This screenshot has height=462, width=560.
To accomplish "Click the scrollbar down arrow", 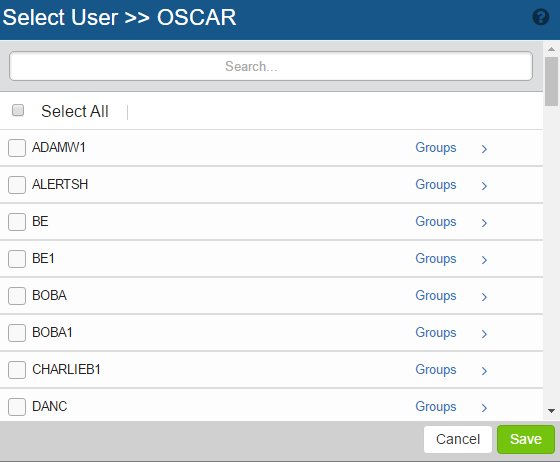I will [x=551, y=411].
